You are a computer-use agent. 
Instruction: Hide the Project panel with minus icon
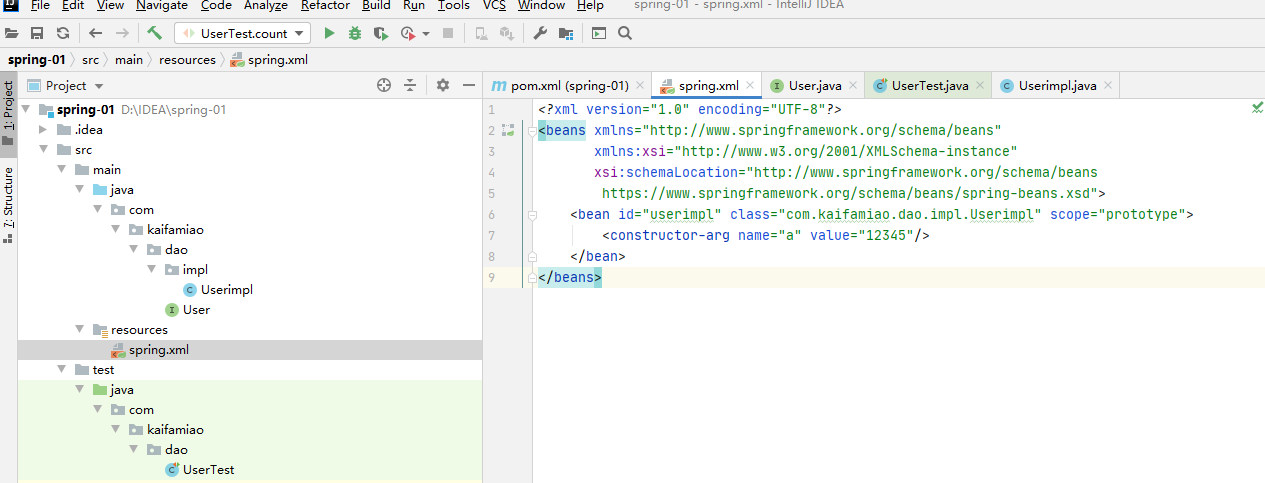[x=468, y=86]
